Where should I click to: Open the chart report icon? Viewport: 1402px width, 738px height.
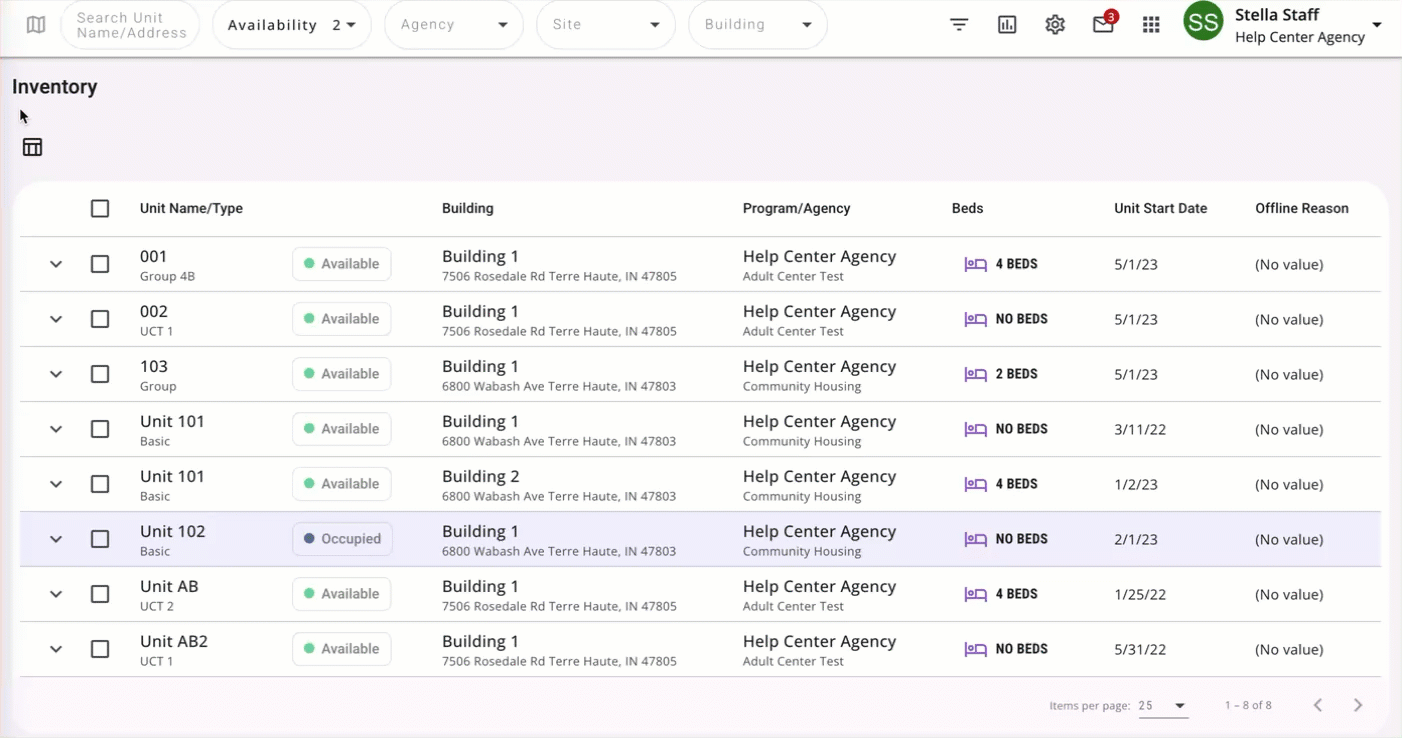(1007, 25)
